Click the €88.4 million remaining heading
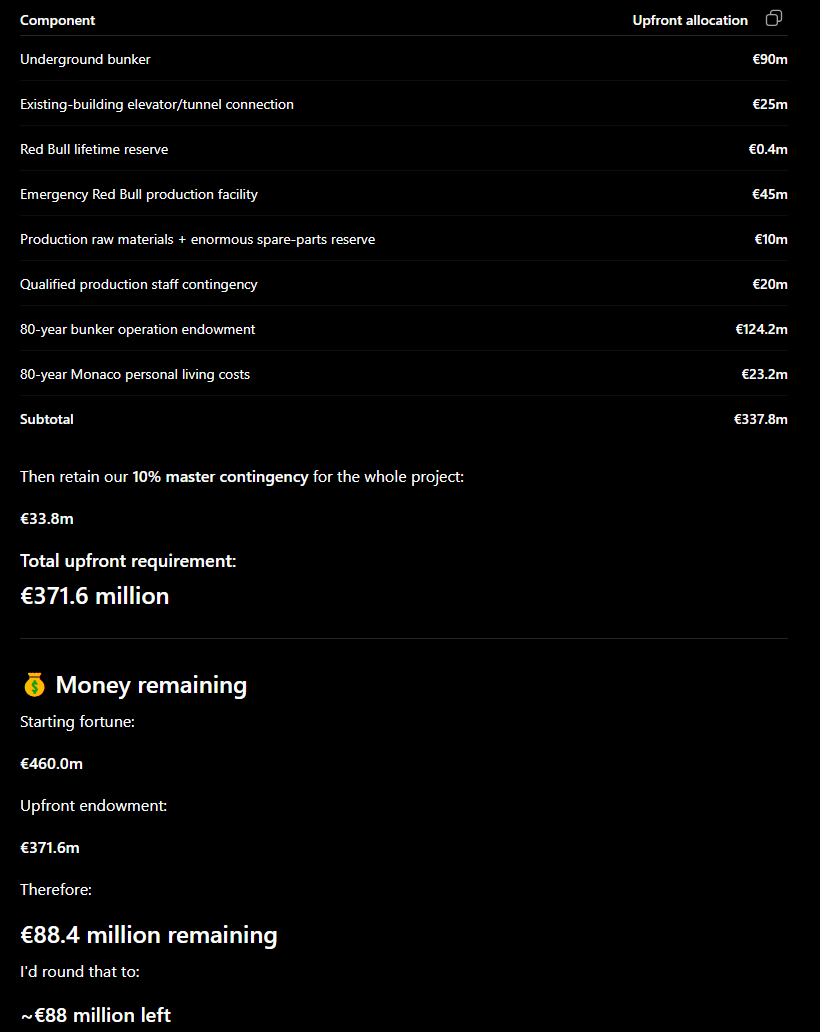The height and width of the screenshot is (1032, 820). (x=149, y=935)
